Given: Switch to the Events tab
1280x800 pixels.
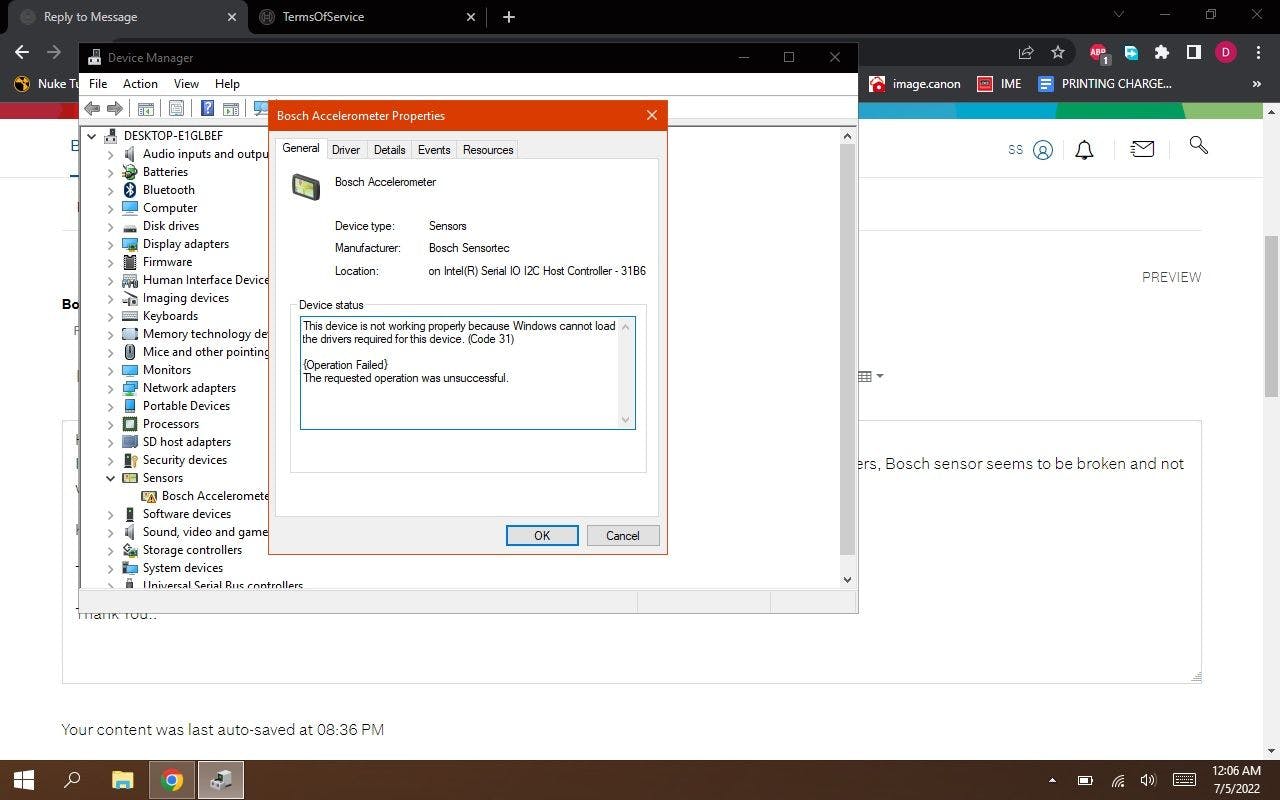Looking at the screenshot, I should click(x=433, y=150).
